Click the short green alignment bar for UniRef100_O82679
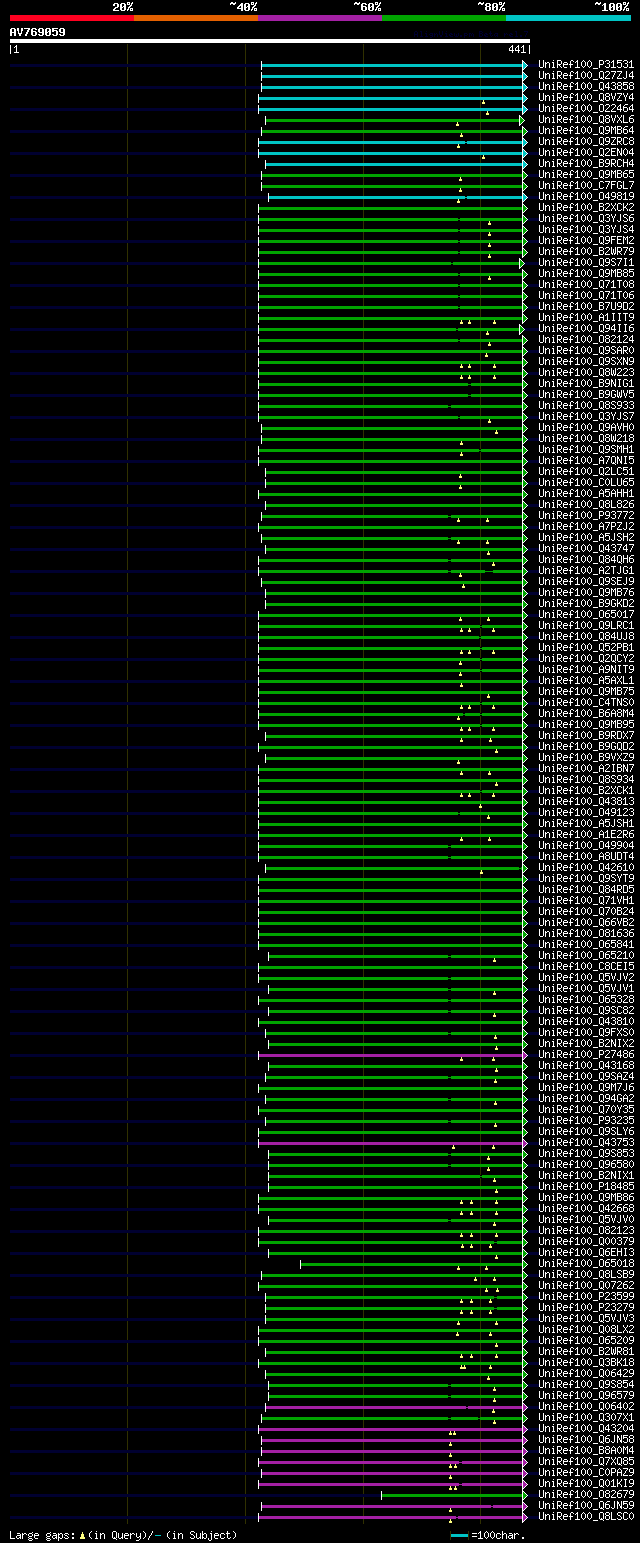The image size is (640, 1543). 452,1494
